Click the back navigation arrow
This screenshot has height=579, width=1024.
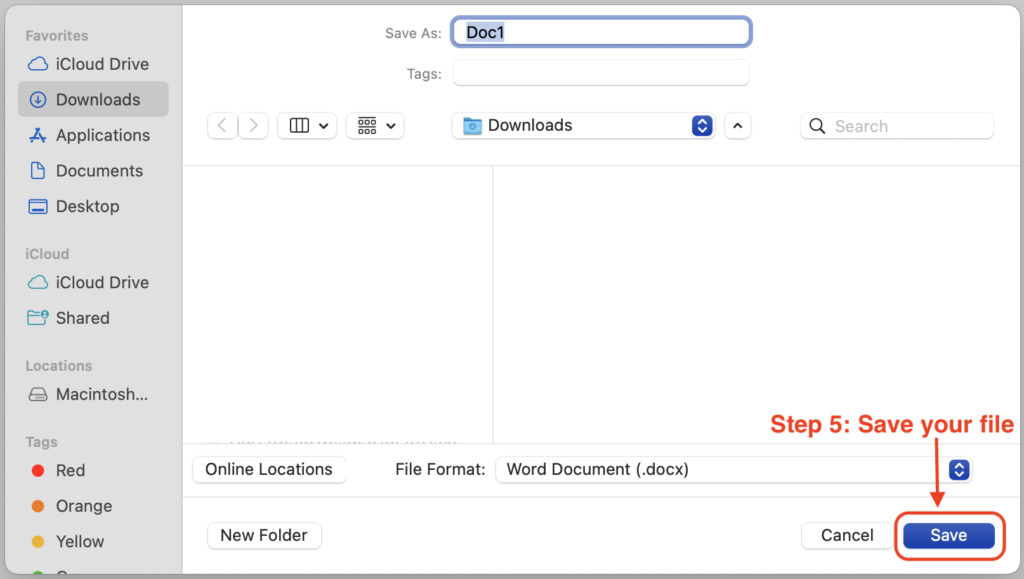click(x=222, y=126)
